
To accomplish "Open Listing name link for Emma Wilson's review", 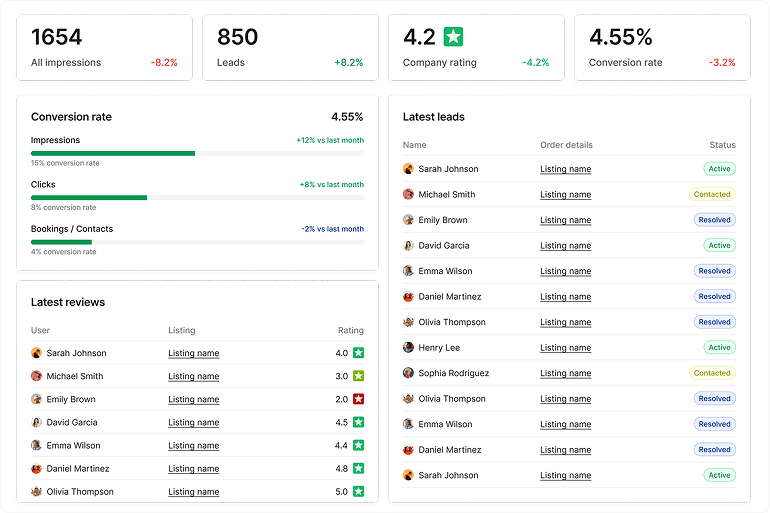I will 193,446.
